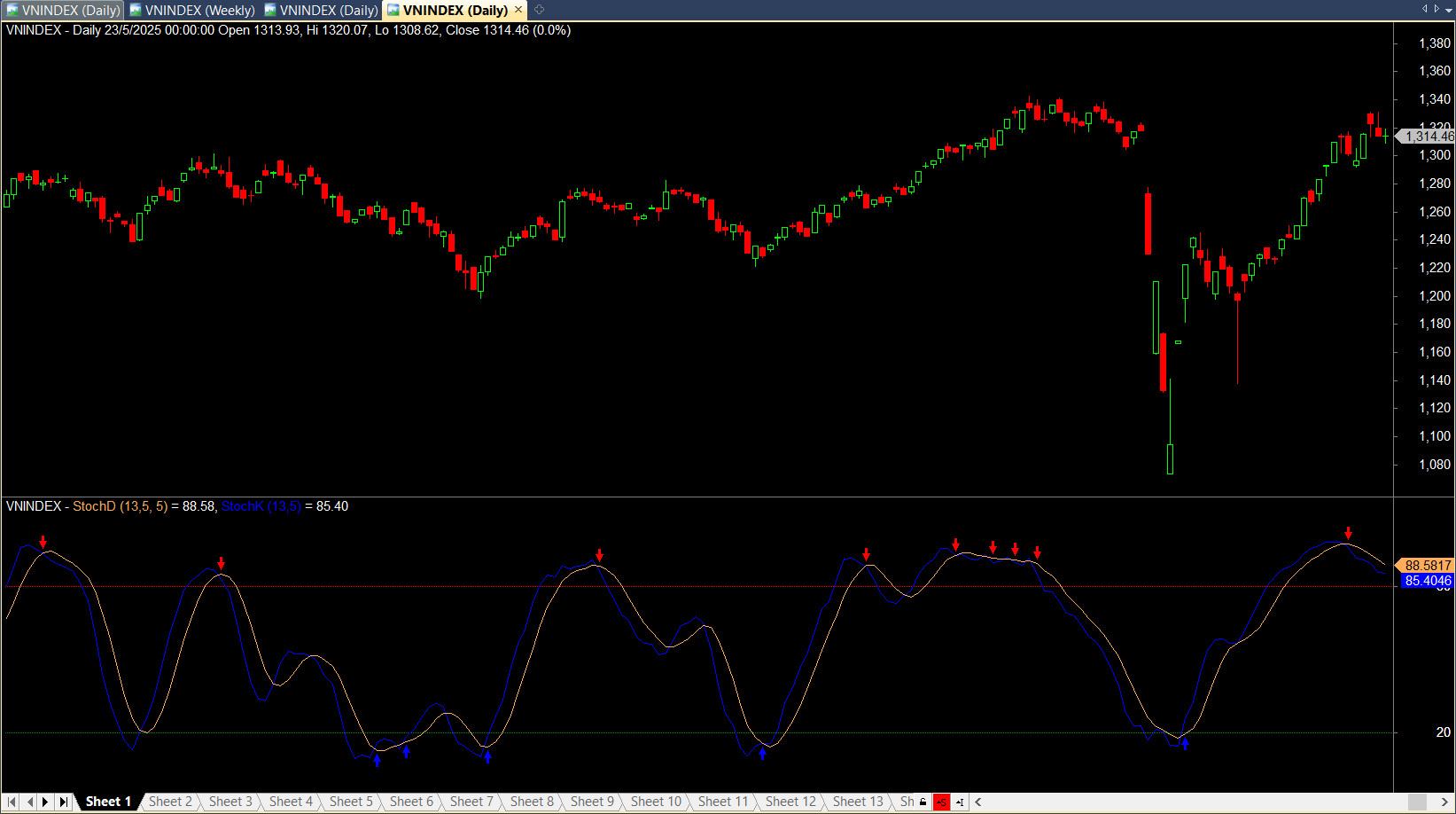Jump to the last sheet tab arrow
Viewport: 1456px width, 814px height.
tap(64, 802)
